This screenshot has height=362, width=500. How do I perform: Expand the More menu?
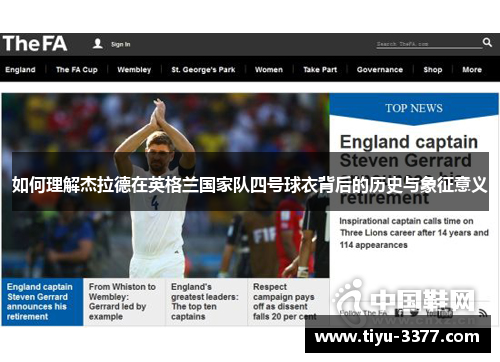(472, 70)
